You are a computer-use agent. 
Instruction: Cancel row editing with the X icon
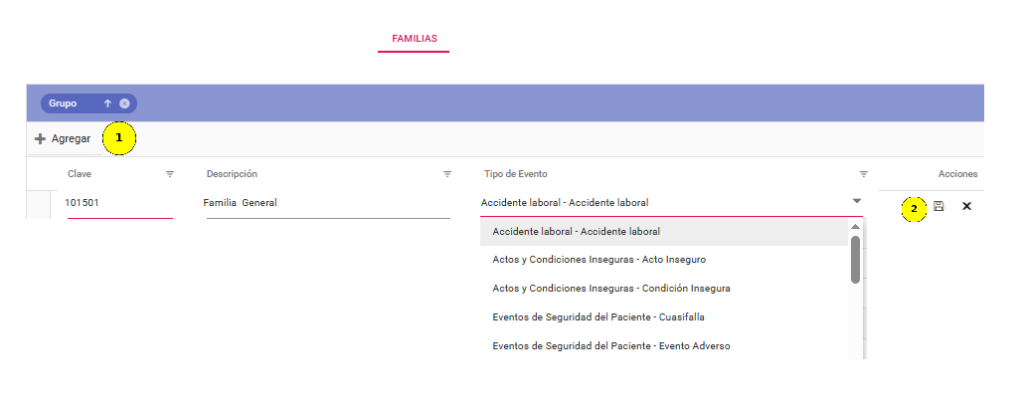[x=967, y=206]
